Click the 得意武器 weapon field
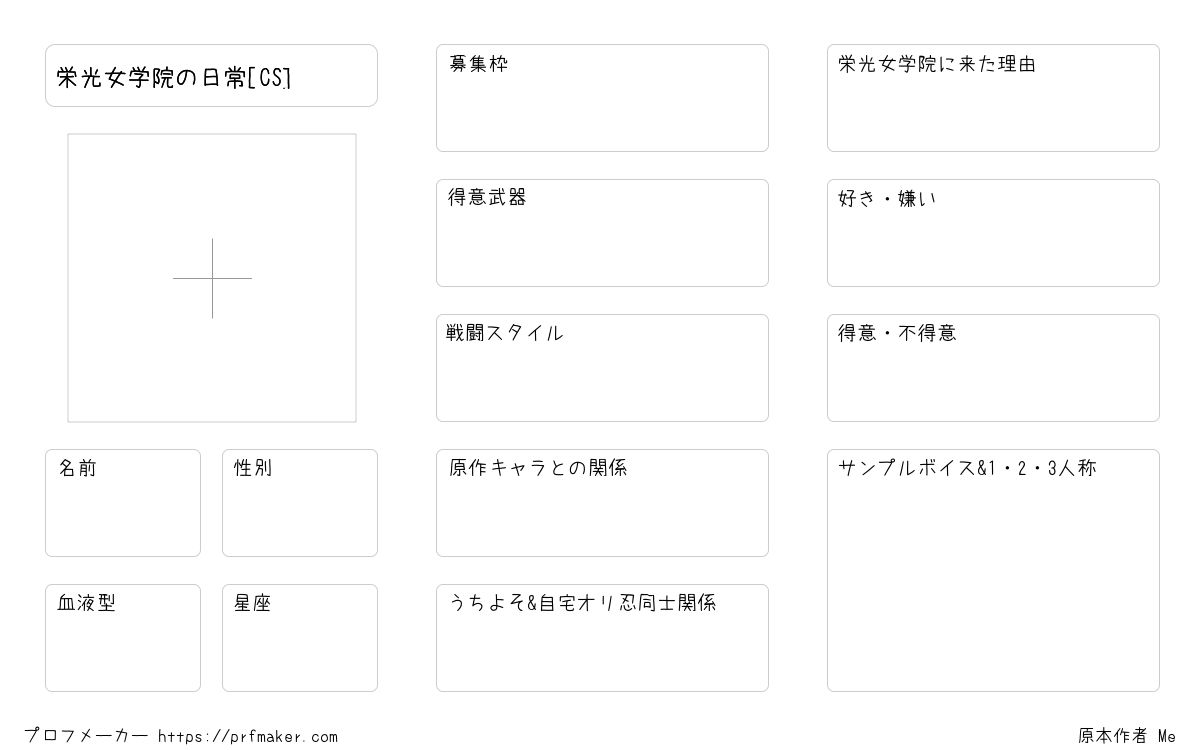 coord(602,233)
